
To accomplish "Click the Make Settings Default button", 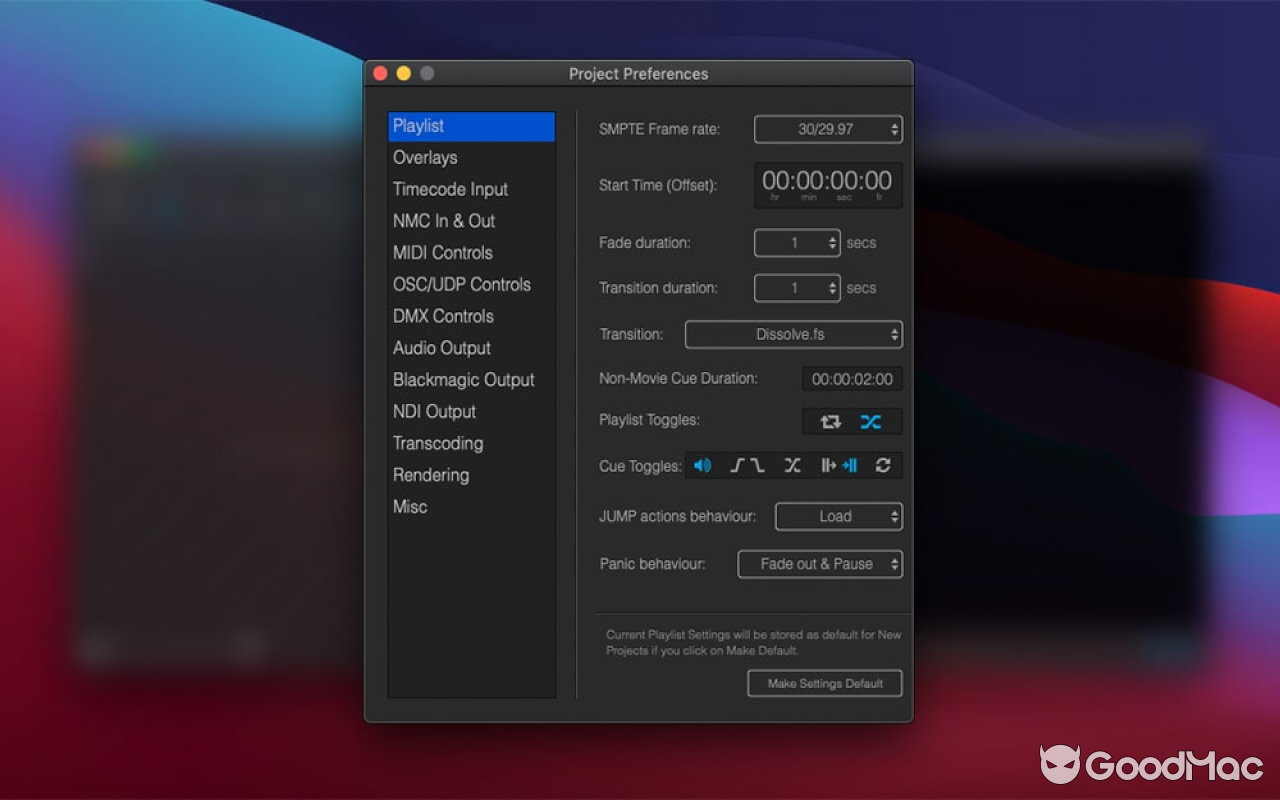I will point(824,683).
